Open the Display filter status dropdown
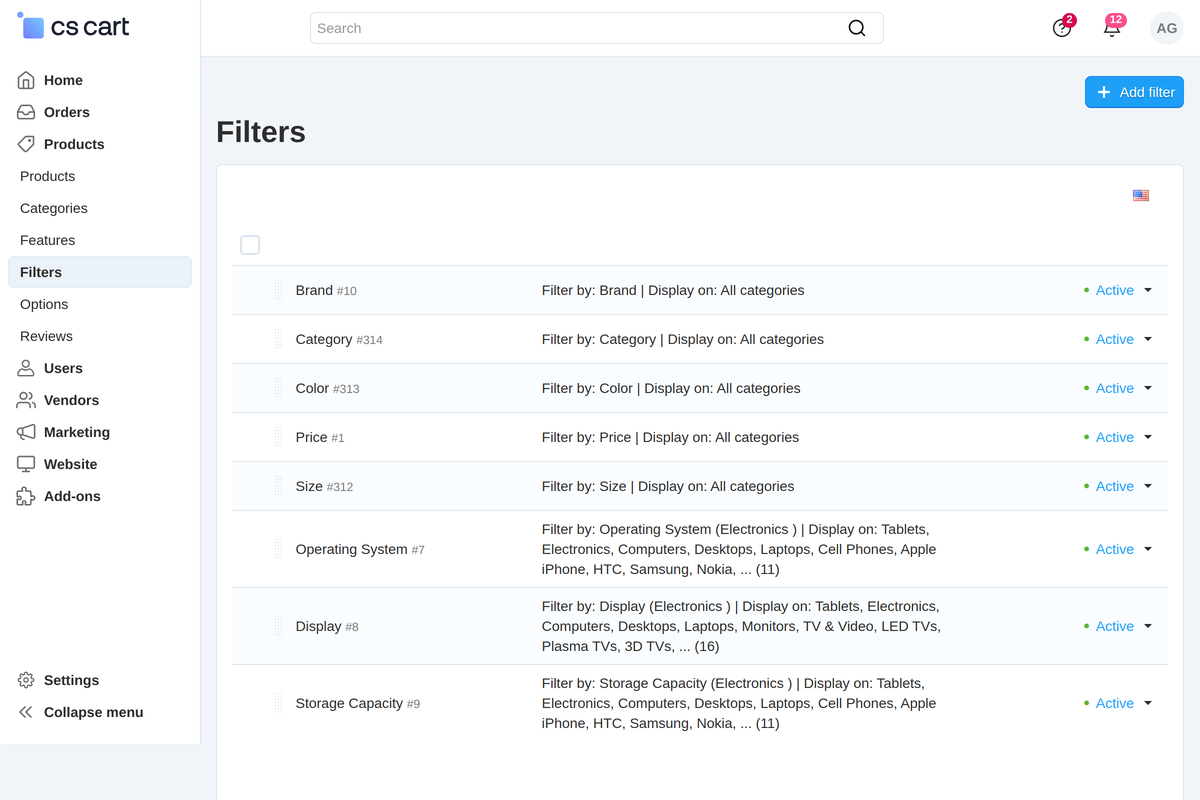 (1118, 626)
